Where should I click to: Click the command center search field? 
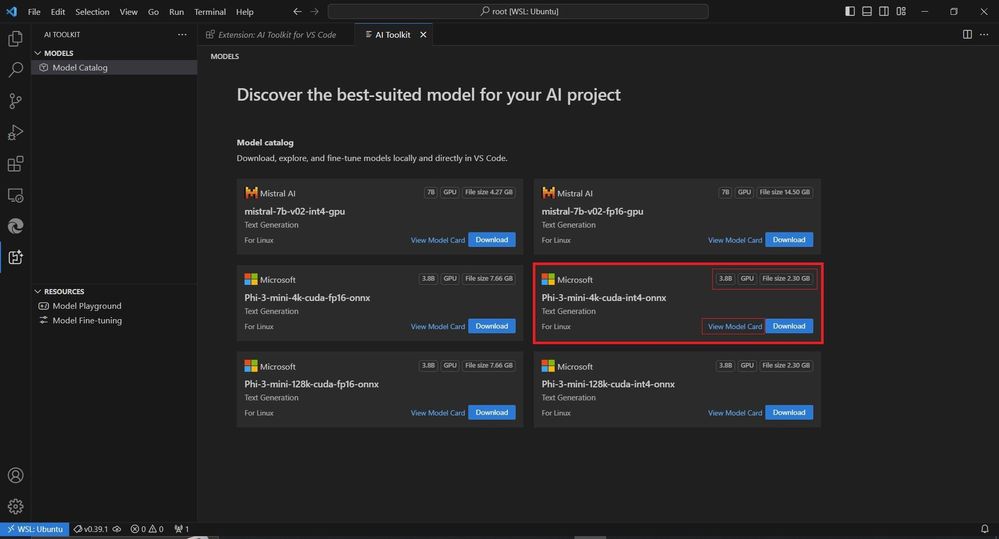[518, 11]
